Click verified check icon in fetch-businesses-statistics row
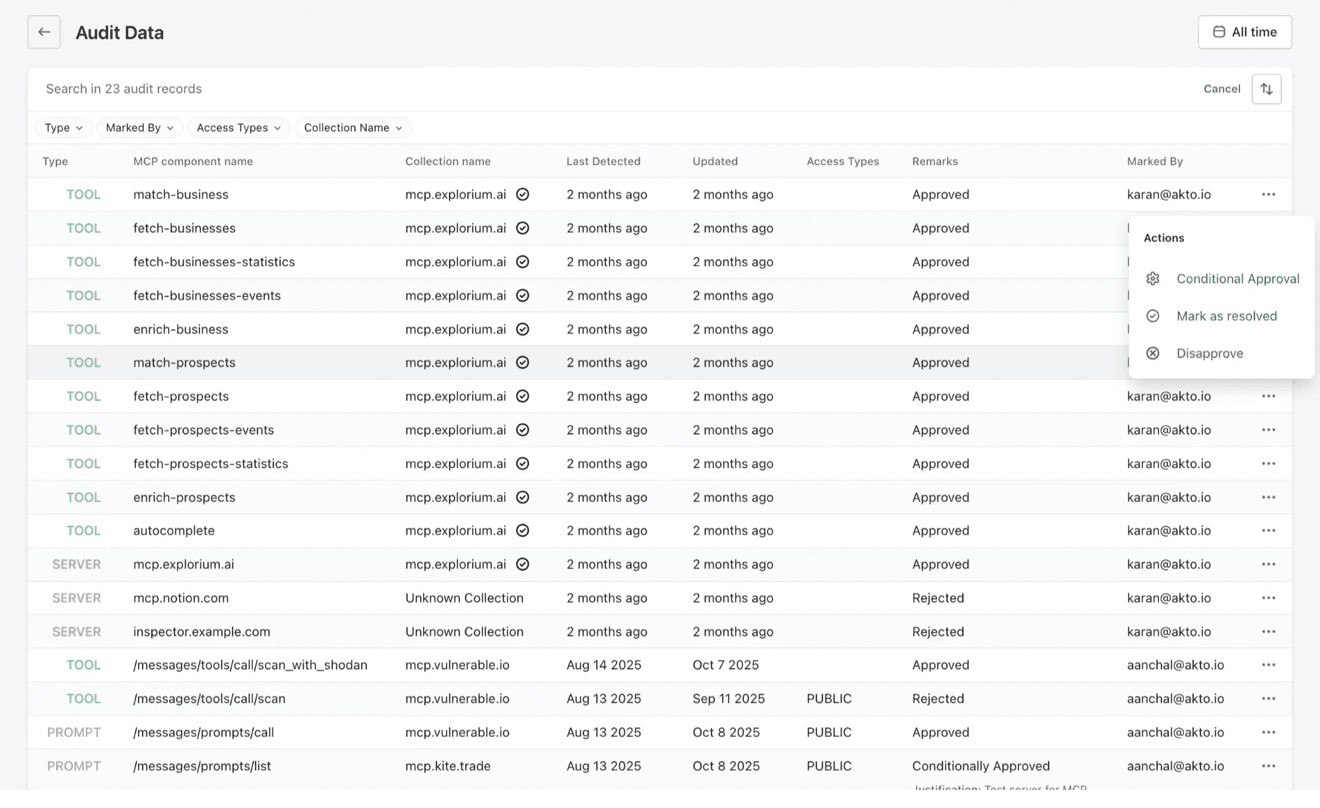 click(522, 262)
